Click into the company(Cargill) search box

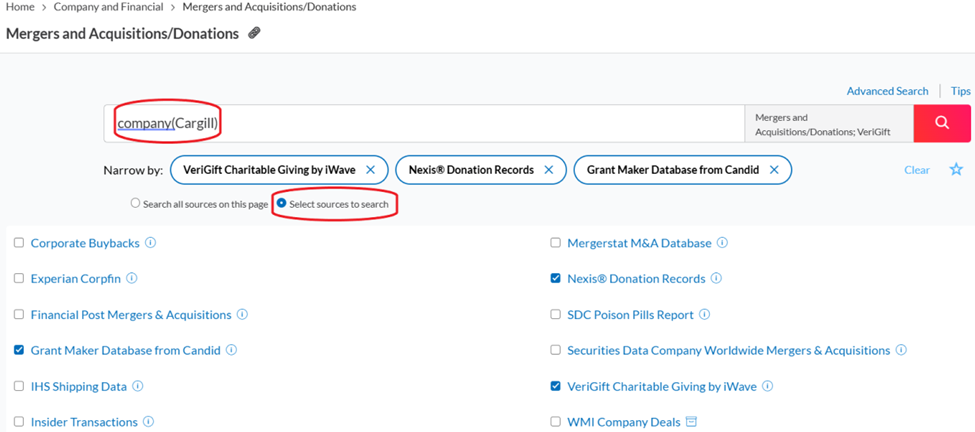click(424, 123)
